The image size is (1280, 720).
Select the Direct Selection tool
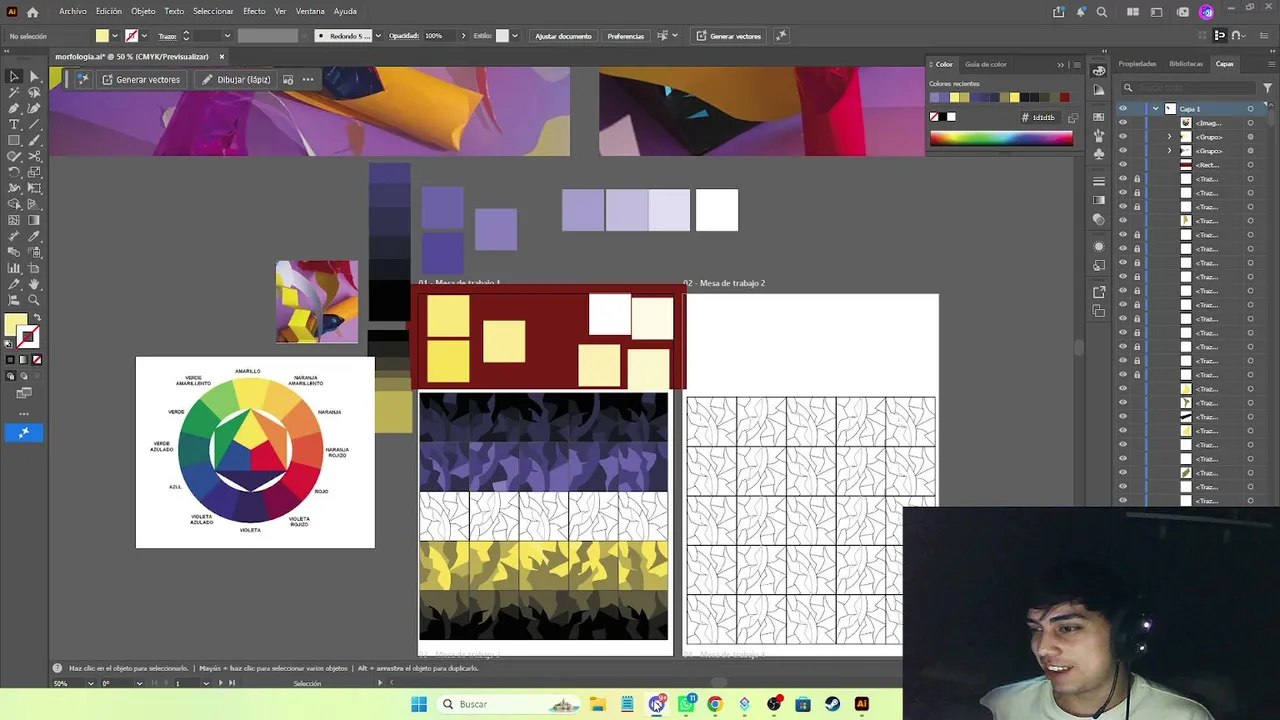click(34, 76)
